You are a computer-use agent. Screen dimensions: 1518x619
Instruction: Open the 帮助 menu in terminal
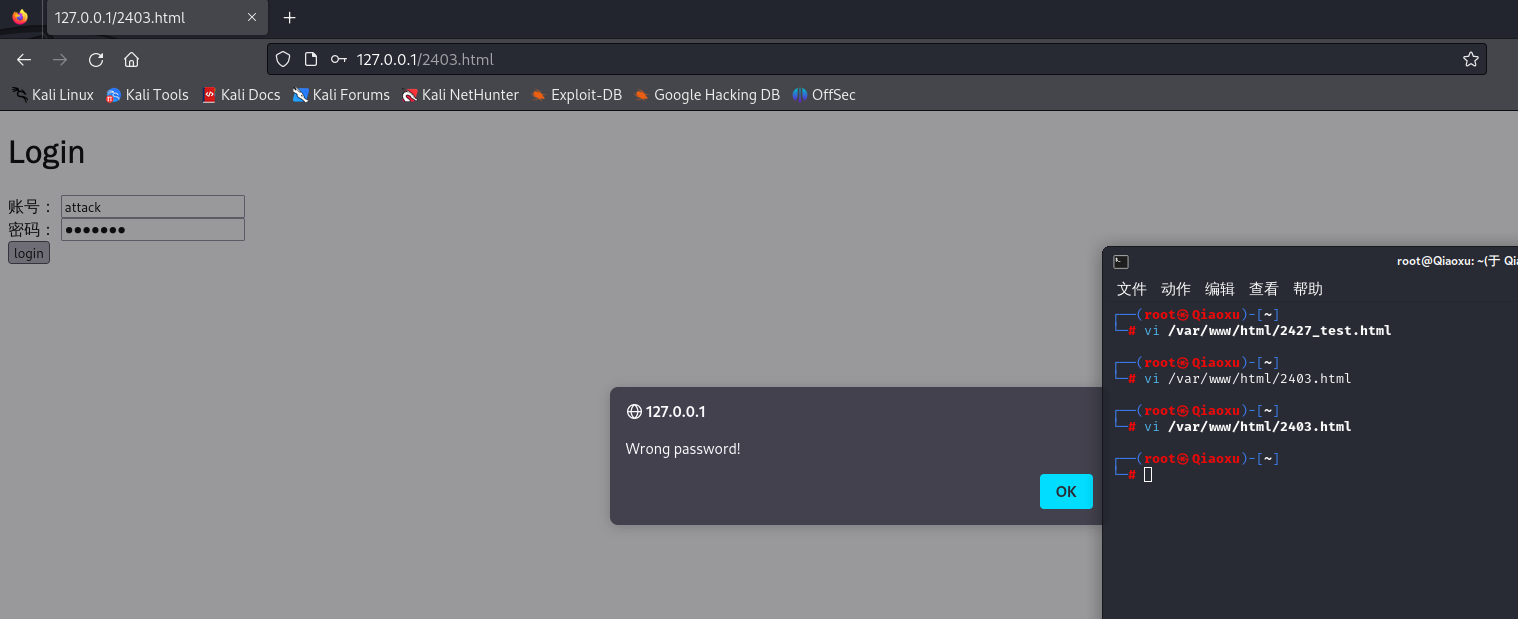pos(1307,289)
